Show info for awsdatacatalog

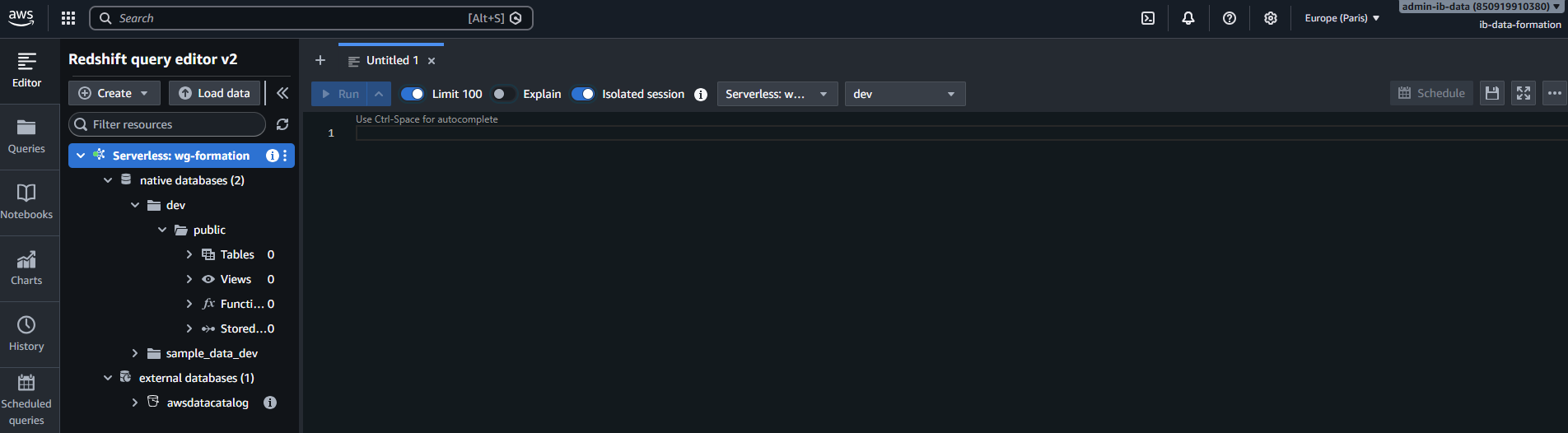270,403
